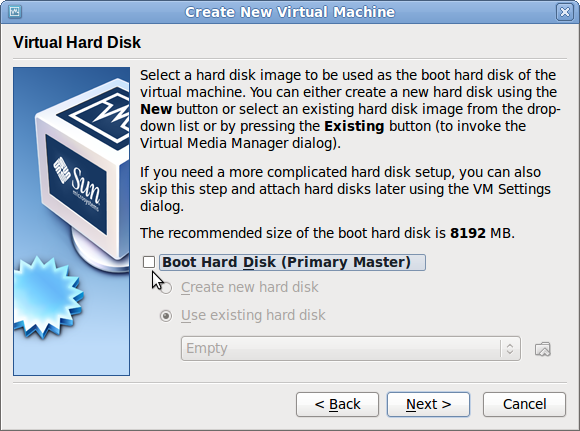The image size is (580, 431).
Task: Click the Create New Virtual Machine title bar
Action: coord(290,12)
